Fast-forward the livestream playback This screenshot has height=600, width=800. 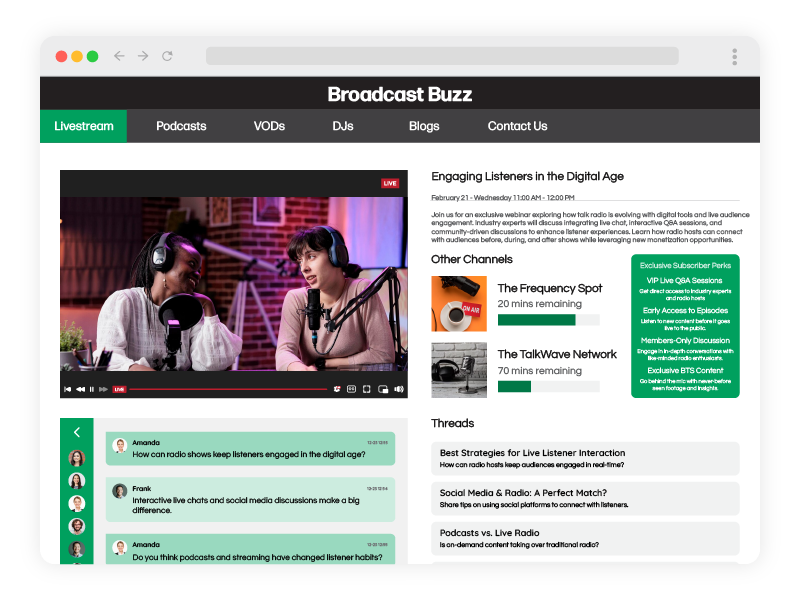pyautogui.click(x=103, y=391)
